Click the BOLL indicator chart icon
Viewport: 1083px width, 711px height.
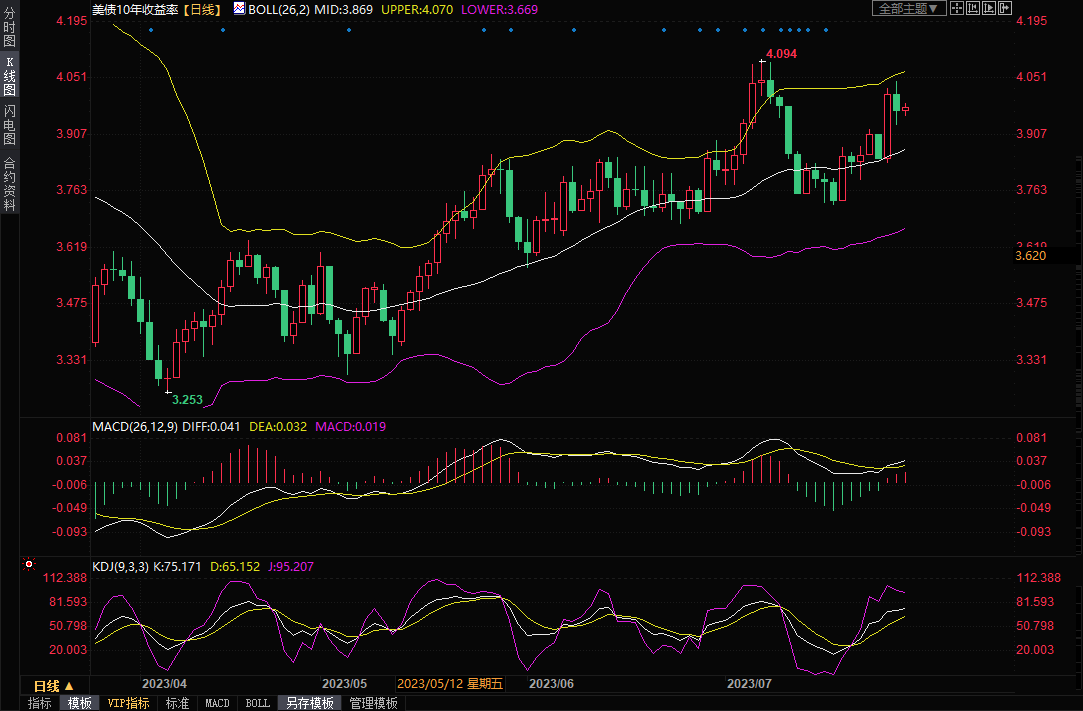coord(238,8)
